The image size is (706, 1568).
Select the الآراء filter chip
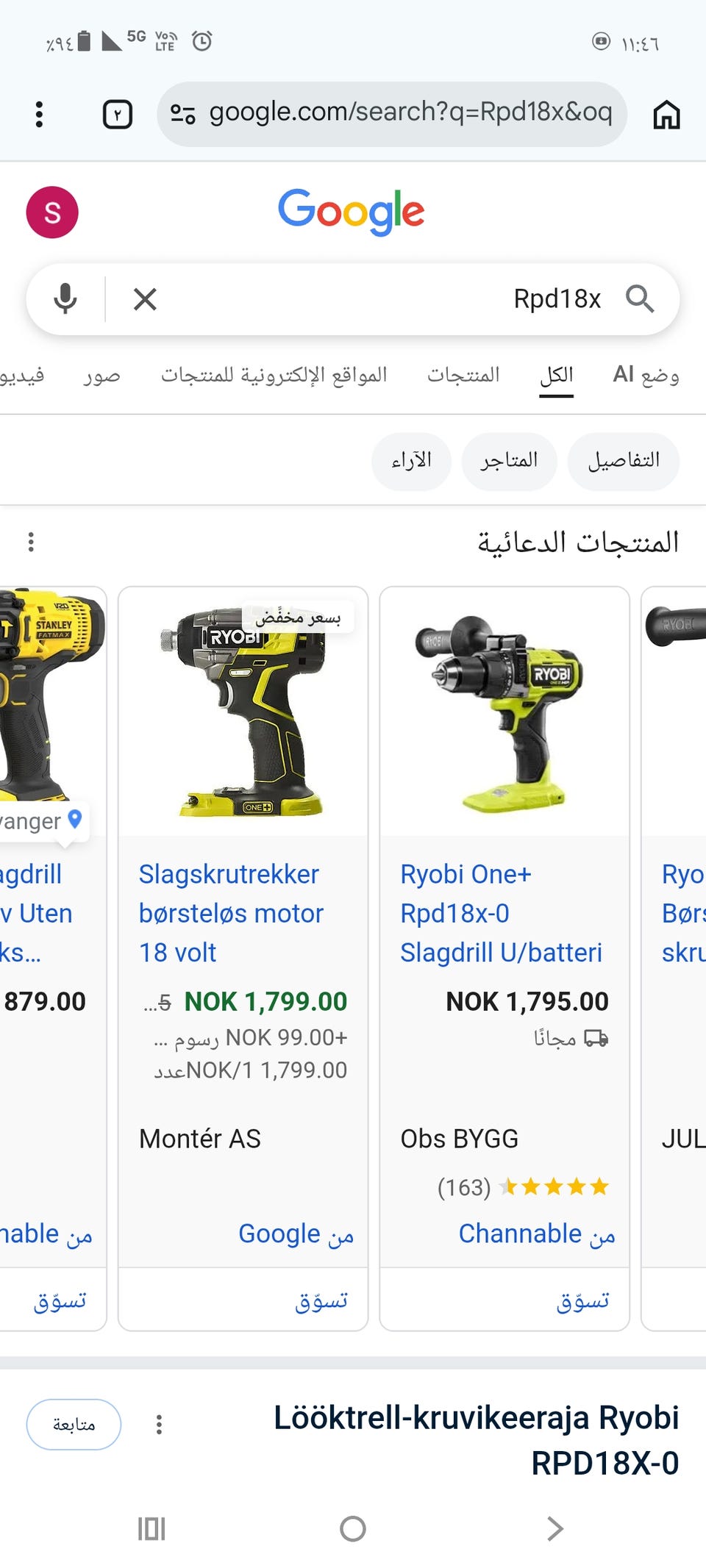point(411,461)
